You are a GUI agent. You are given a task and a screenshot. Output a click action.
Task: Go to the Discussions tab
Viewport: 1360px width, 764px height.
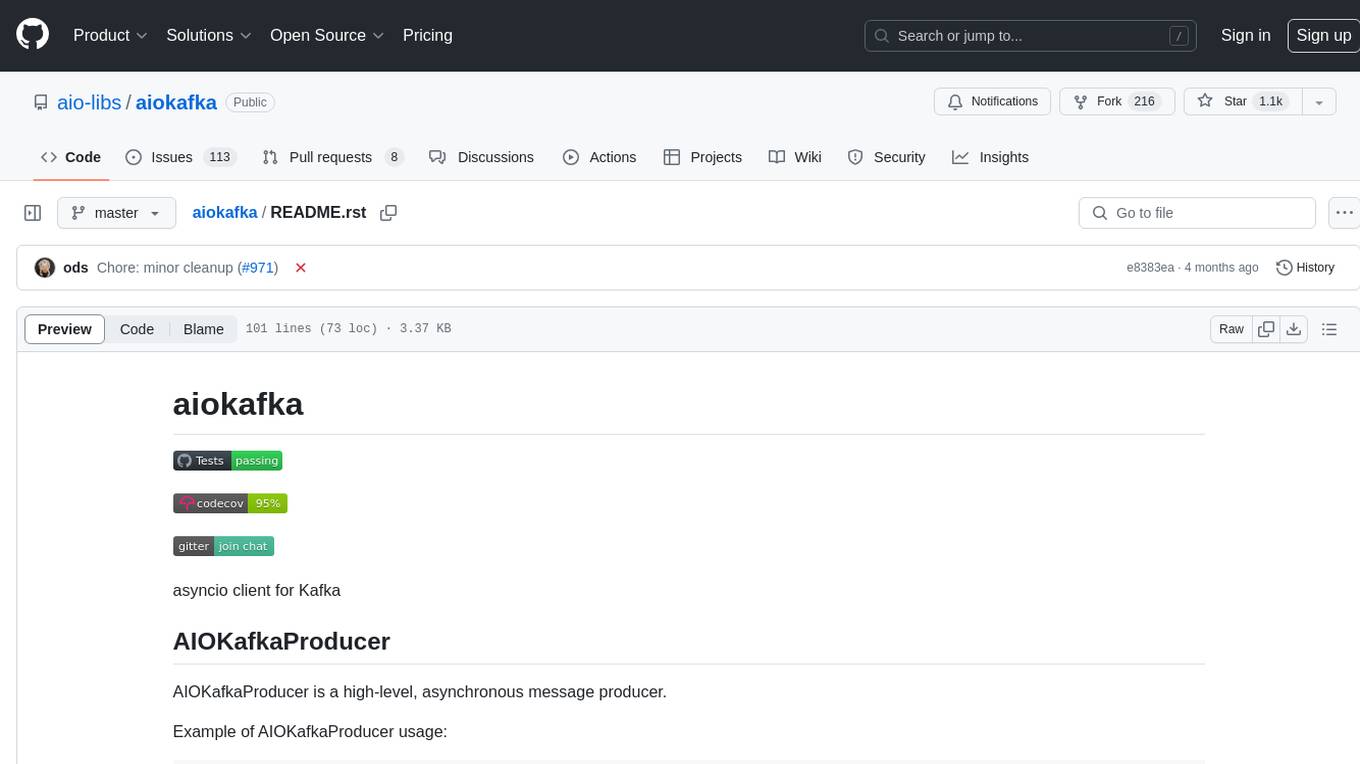481,157
